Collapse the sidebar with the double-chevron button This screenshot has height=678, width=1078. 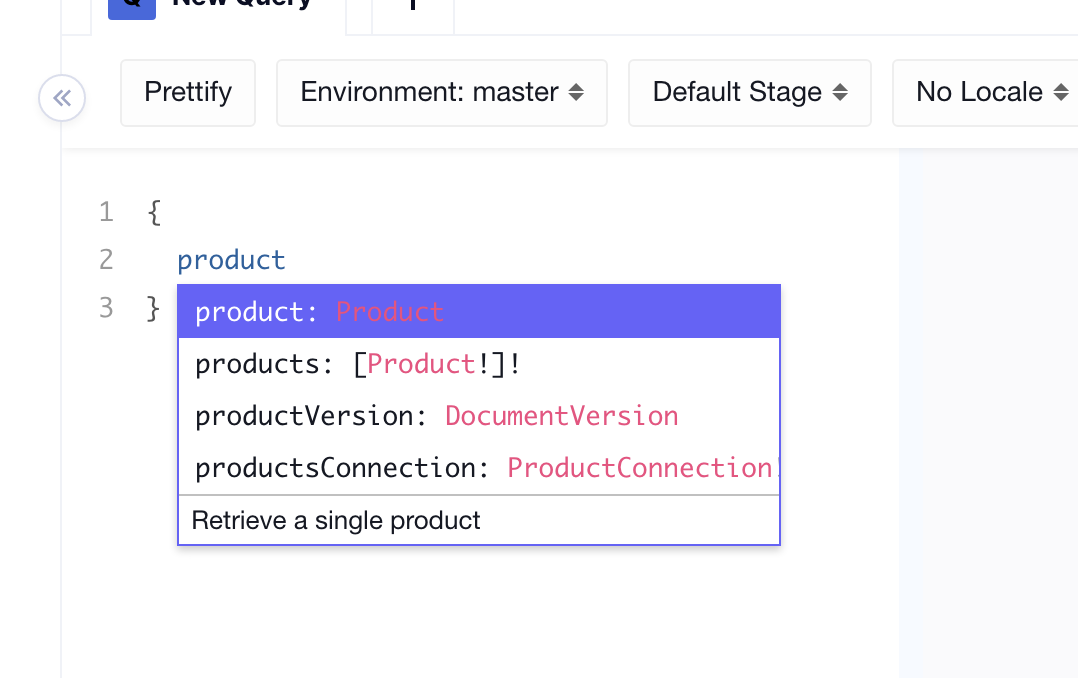coord(62,98)
